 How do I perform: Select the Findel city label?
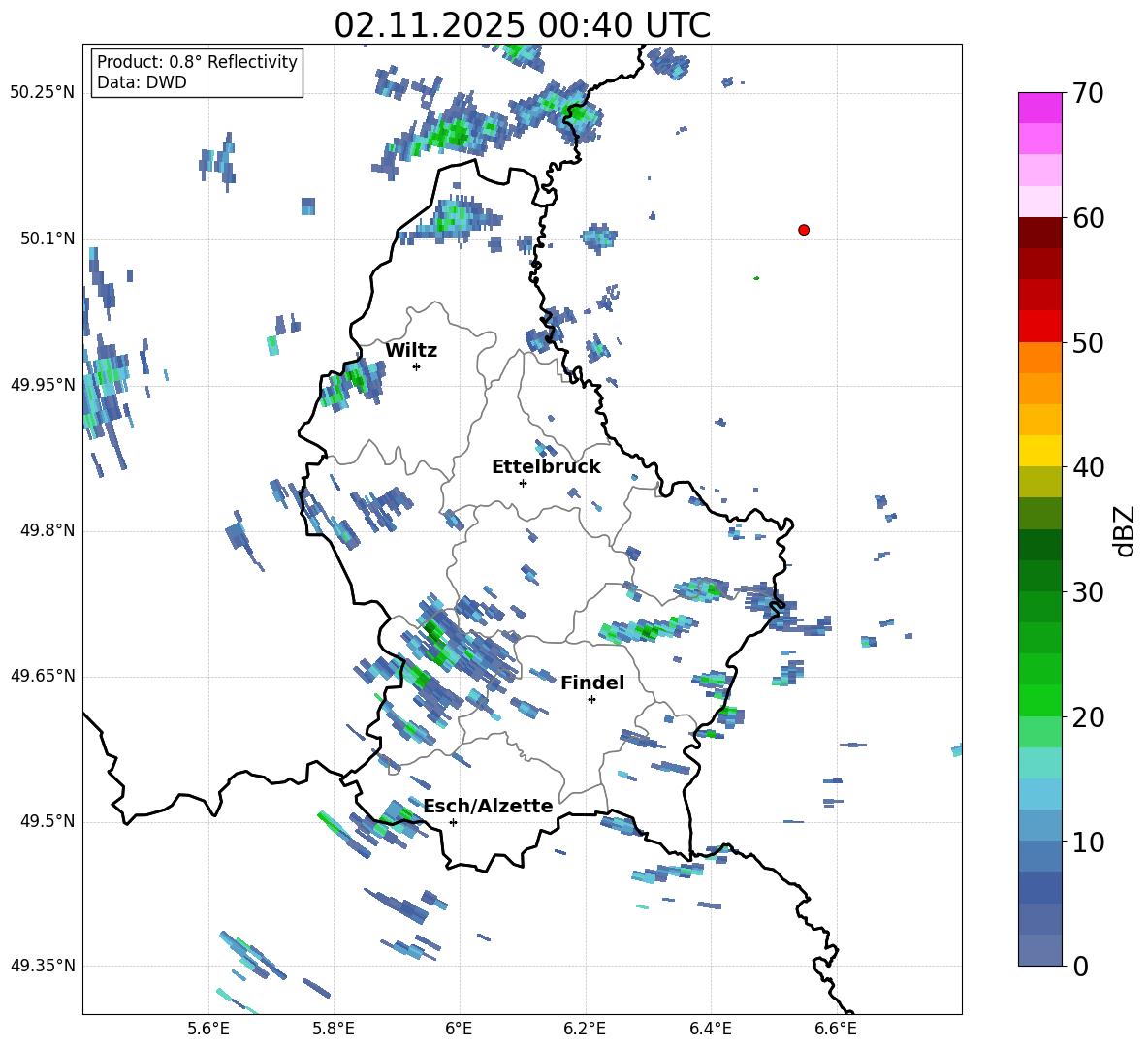(x=591, y=683)
